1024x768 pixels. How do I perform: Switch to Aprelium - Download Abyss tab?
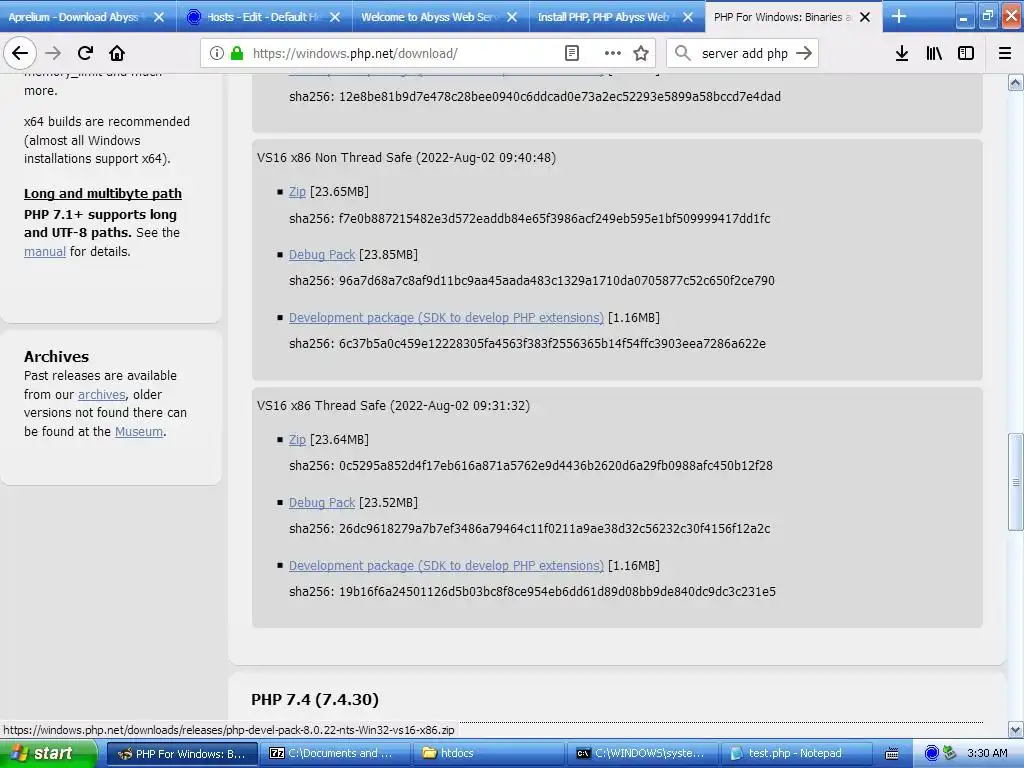tap(88, 17)
